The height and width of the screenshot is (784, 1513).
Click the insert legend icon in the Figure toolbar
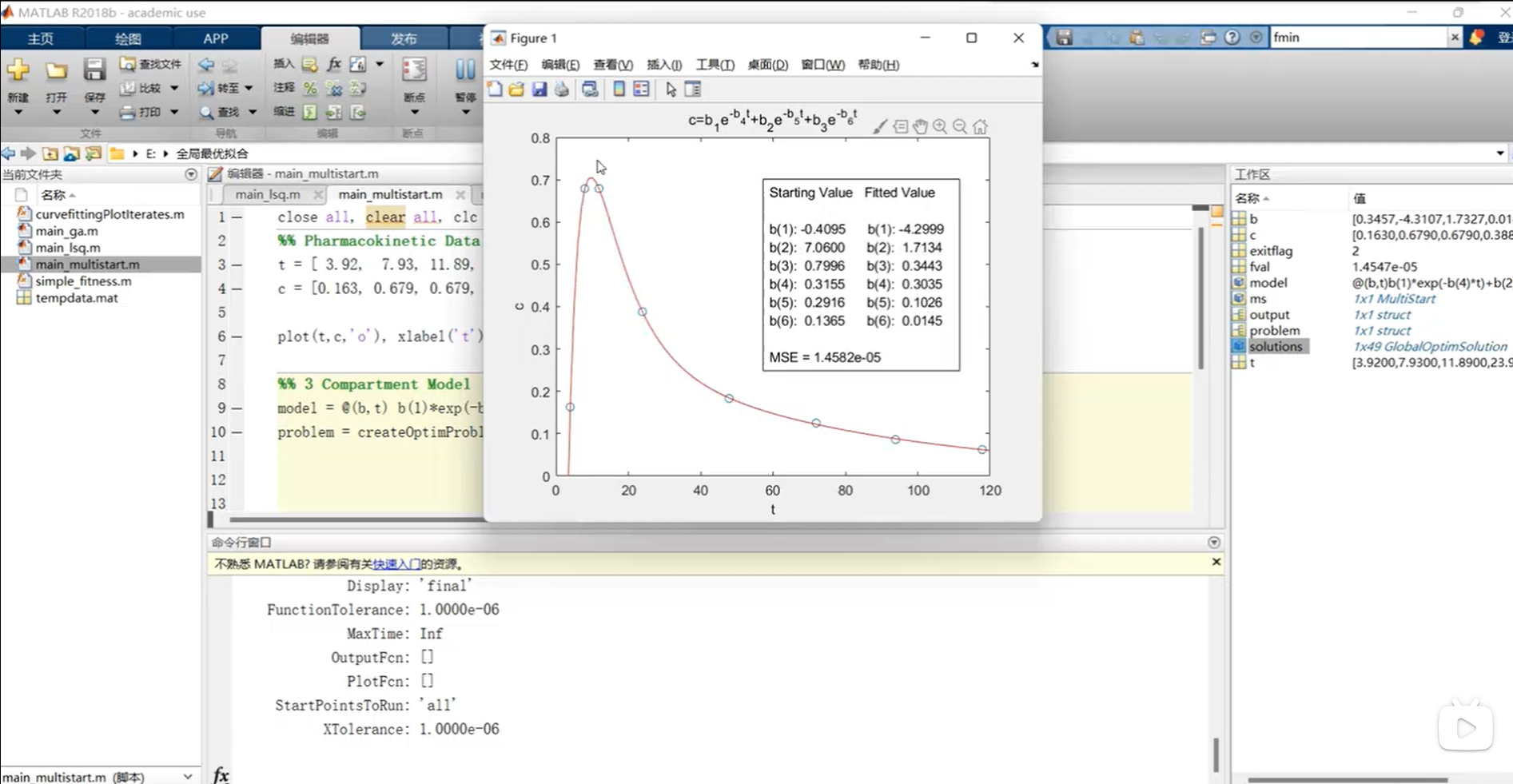641,90
